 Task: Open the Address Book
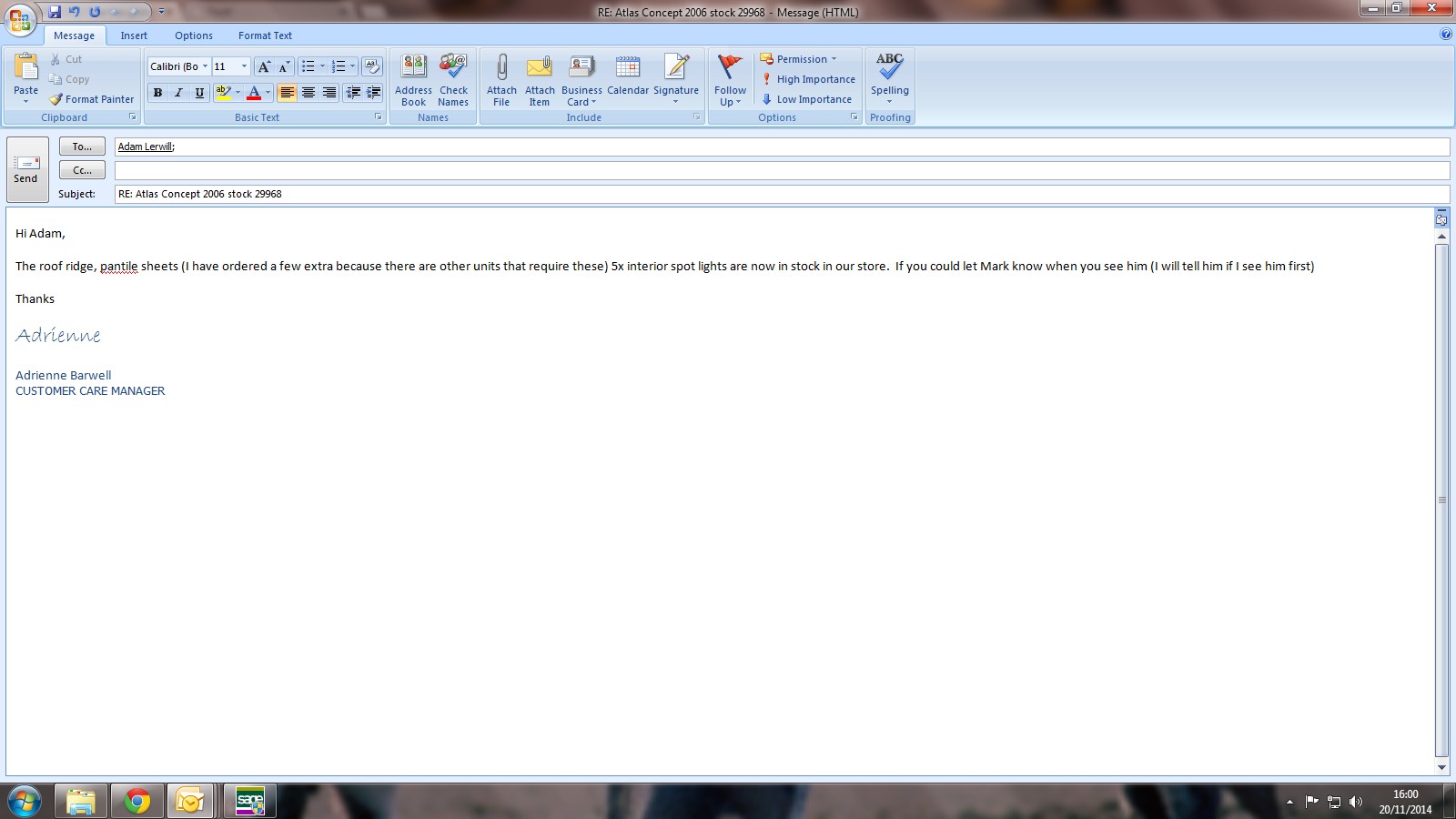click(413, 81)
